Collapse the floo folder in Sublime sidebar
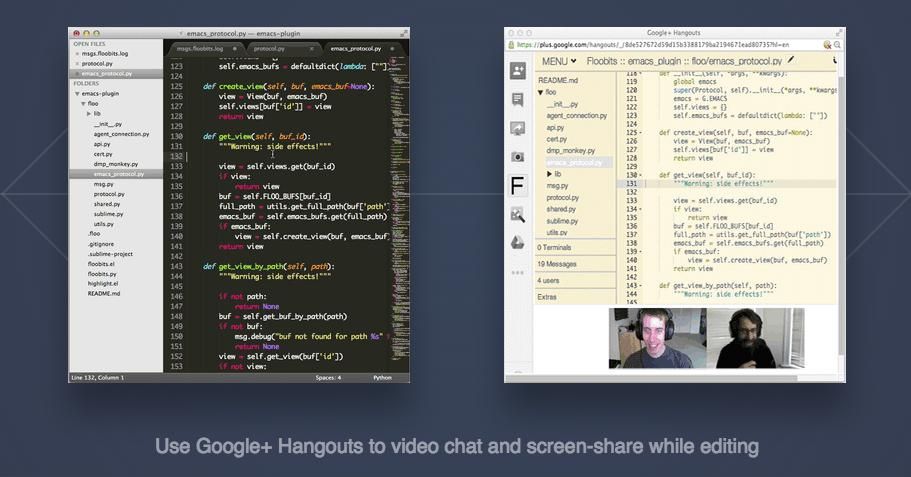Image resolution: width=911 pixels, height=477 pixels. tap(84, 103)
